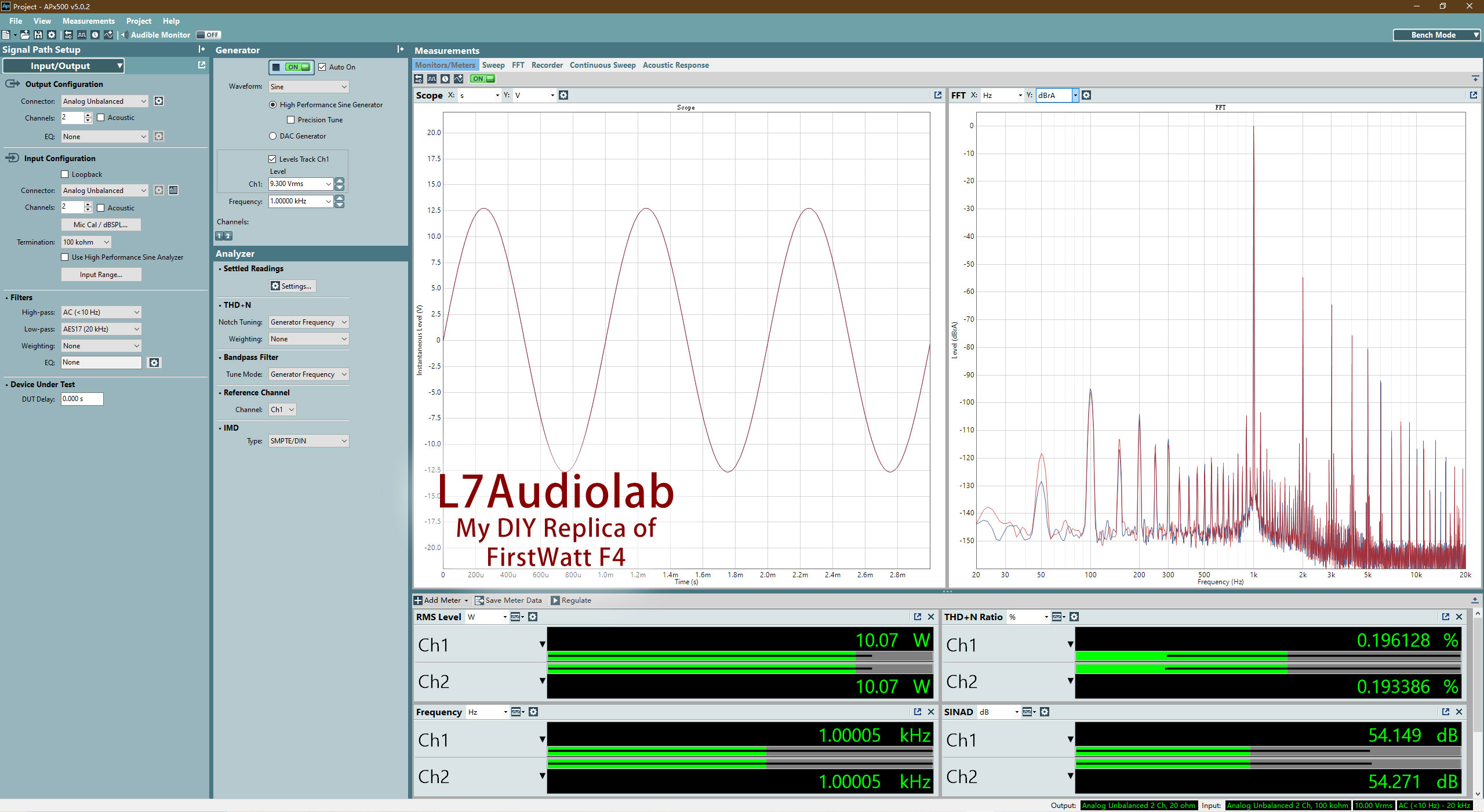Open the IMD Type SMPTE/DIN dropdown
1484x812 pixels.
pyautogui.click(x=309, y=441)
